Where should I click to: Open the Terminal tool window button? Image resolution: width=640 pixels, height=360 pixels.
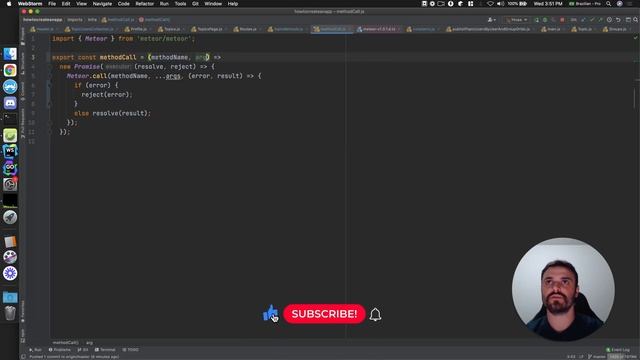point(105,350)
